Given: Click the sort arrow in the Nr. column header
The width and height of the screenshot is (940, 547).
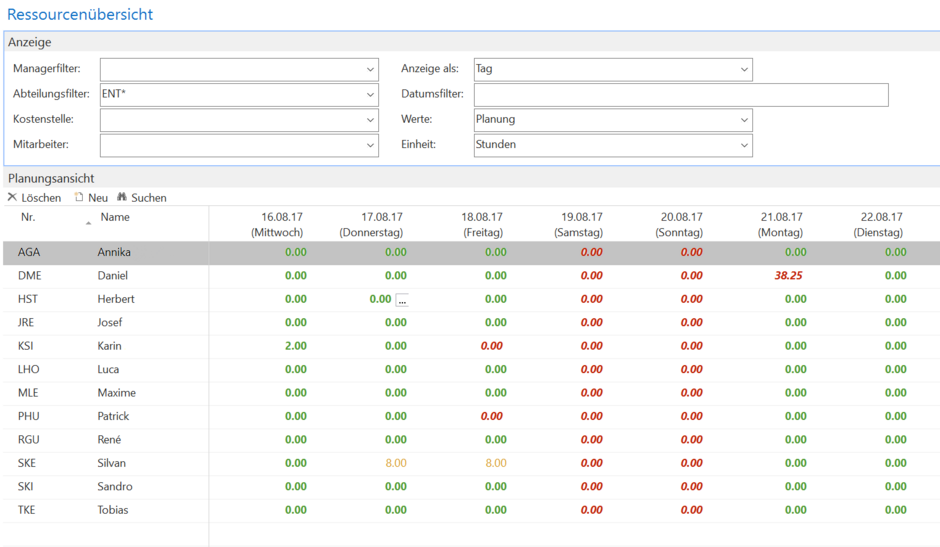Looking at the screenshot, I should (88, 223).
